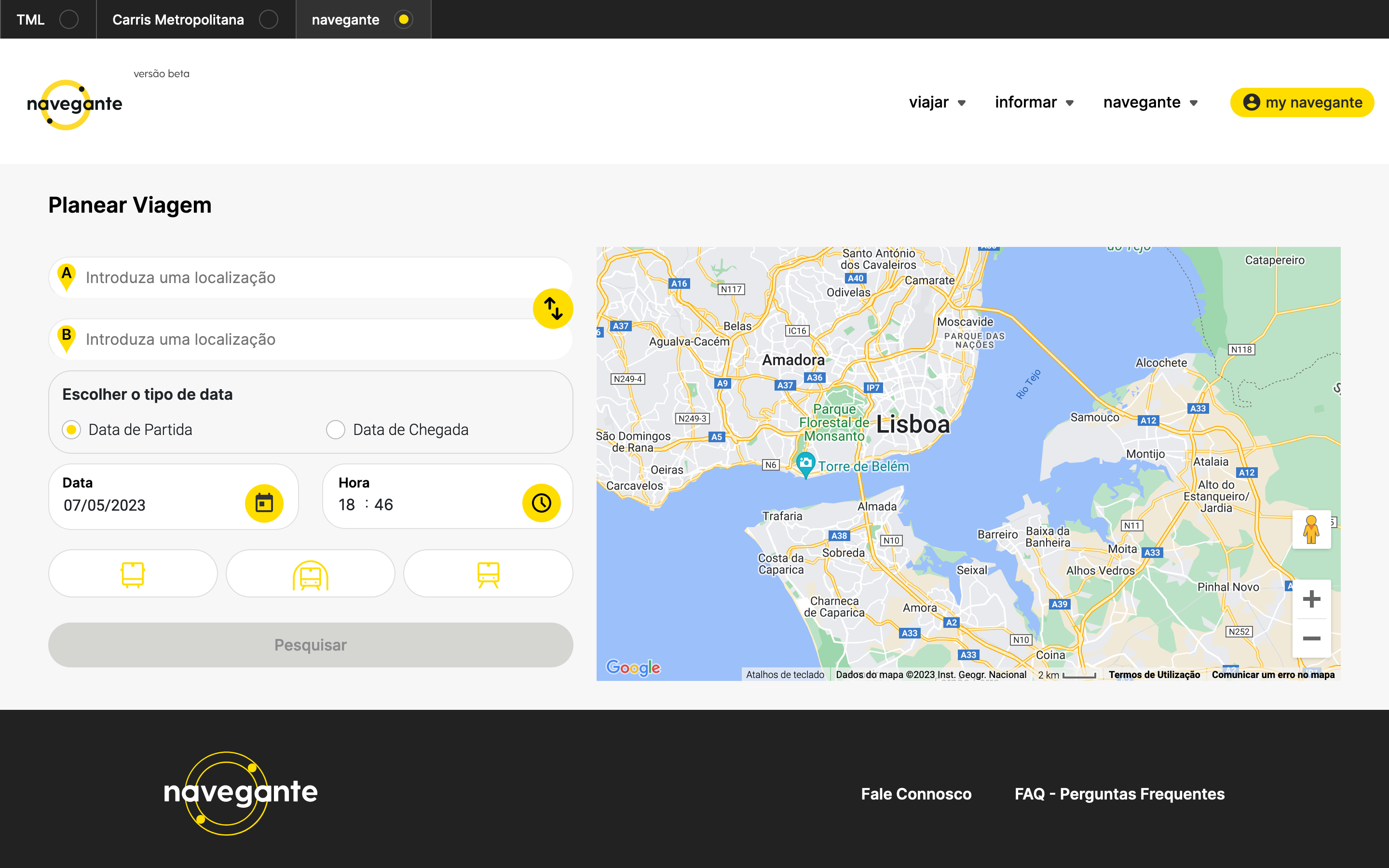The height and width of the screenshot is (868, 1389).
Task: Click the Moscavide label on map
Action: 965,322
